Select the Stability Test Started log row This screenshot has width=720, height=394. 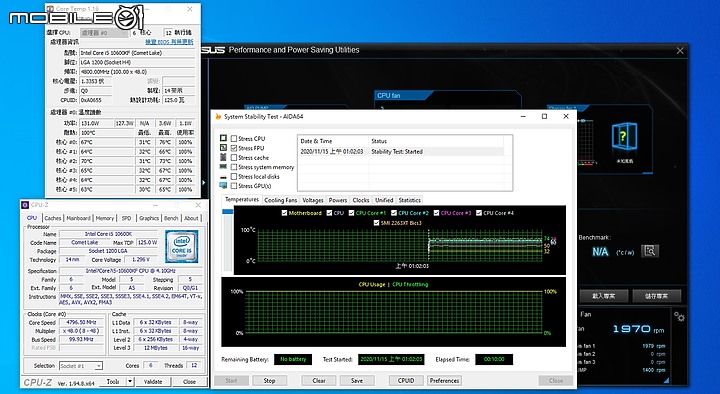pyautogui.click(x=401, y=152)
